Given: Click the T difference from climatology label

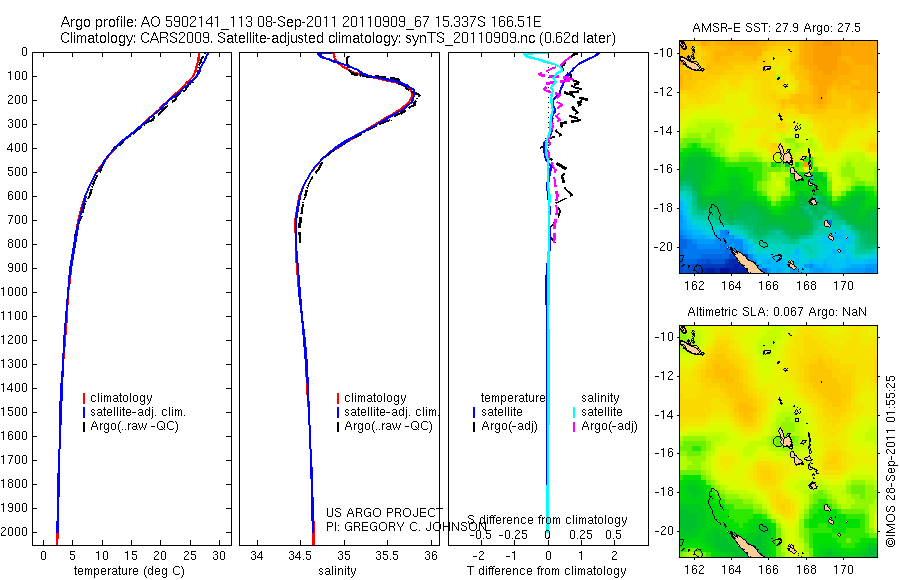Looking at the screenshot, I should tap(546, 571).
